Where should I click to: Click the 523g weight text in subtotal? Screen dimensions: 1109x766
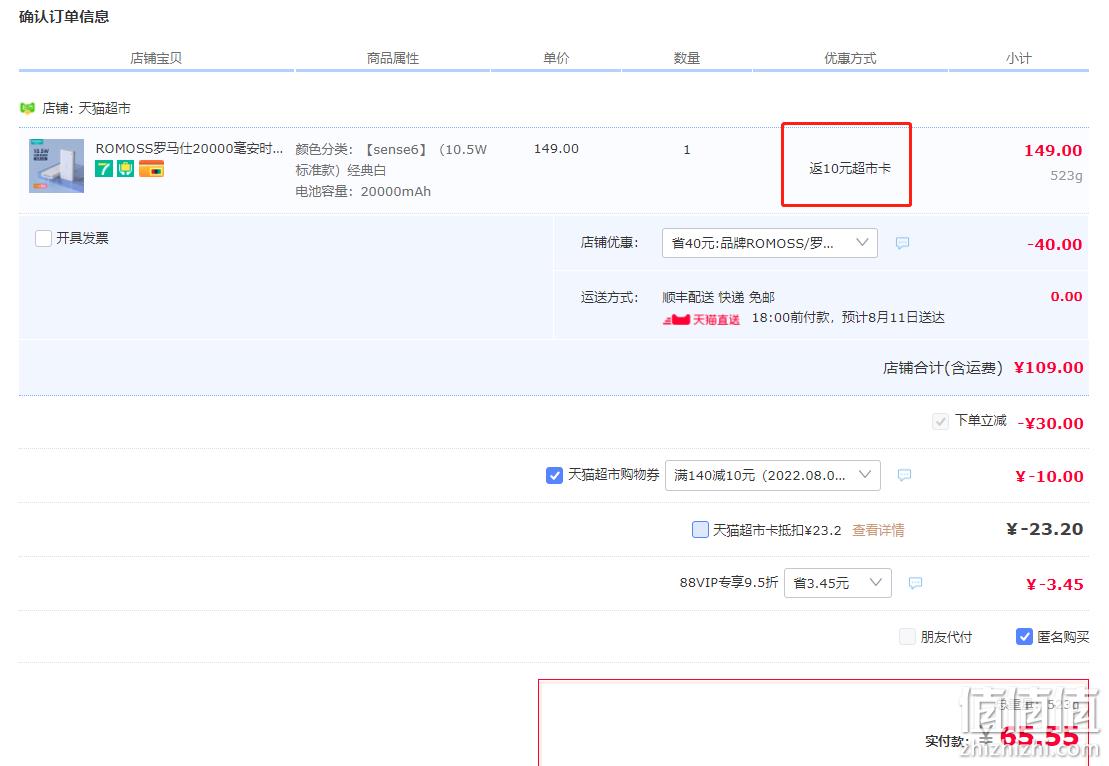1066,175
